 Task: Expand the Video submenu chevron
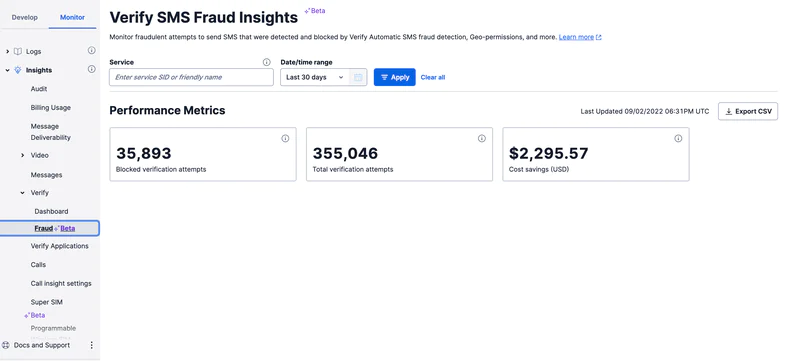tap(22, 155)
